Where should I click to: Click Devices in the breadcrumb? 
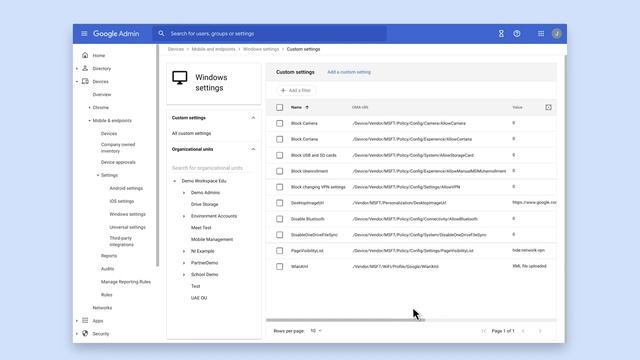(176, 49)
